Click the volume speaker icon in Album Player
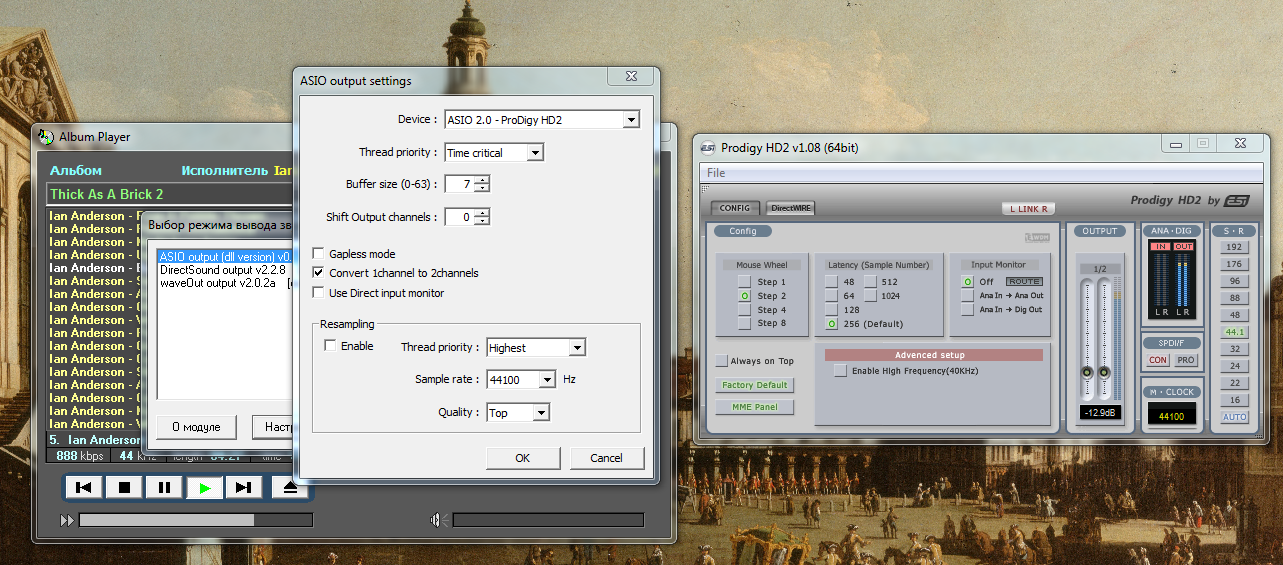1283x565 pixels. pos(437,520)
